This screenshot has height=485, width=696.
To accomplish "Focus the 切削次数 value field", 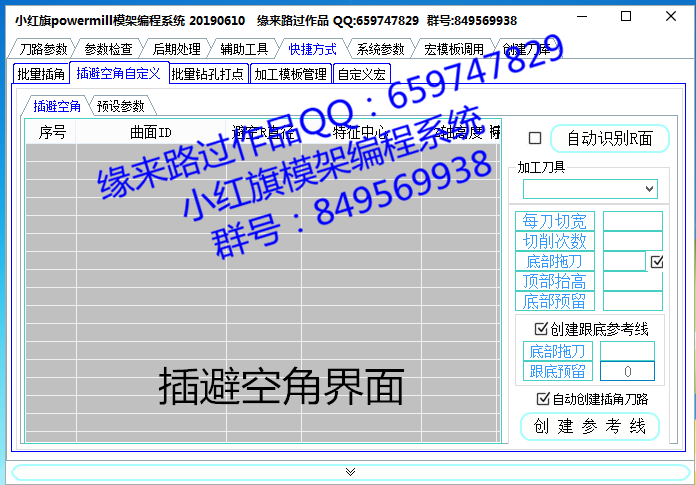I will (633, 241).
